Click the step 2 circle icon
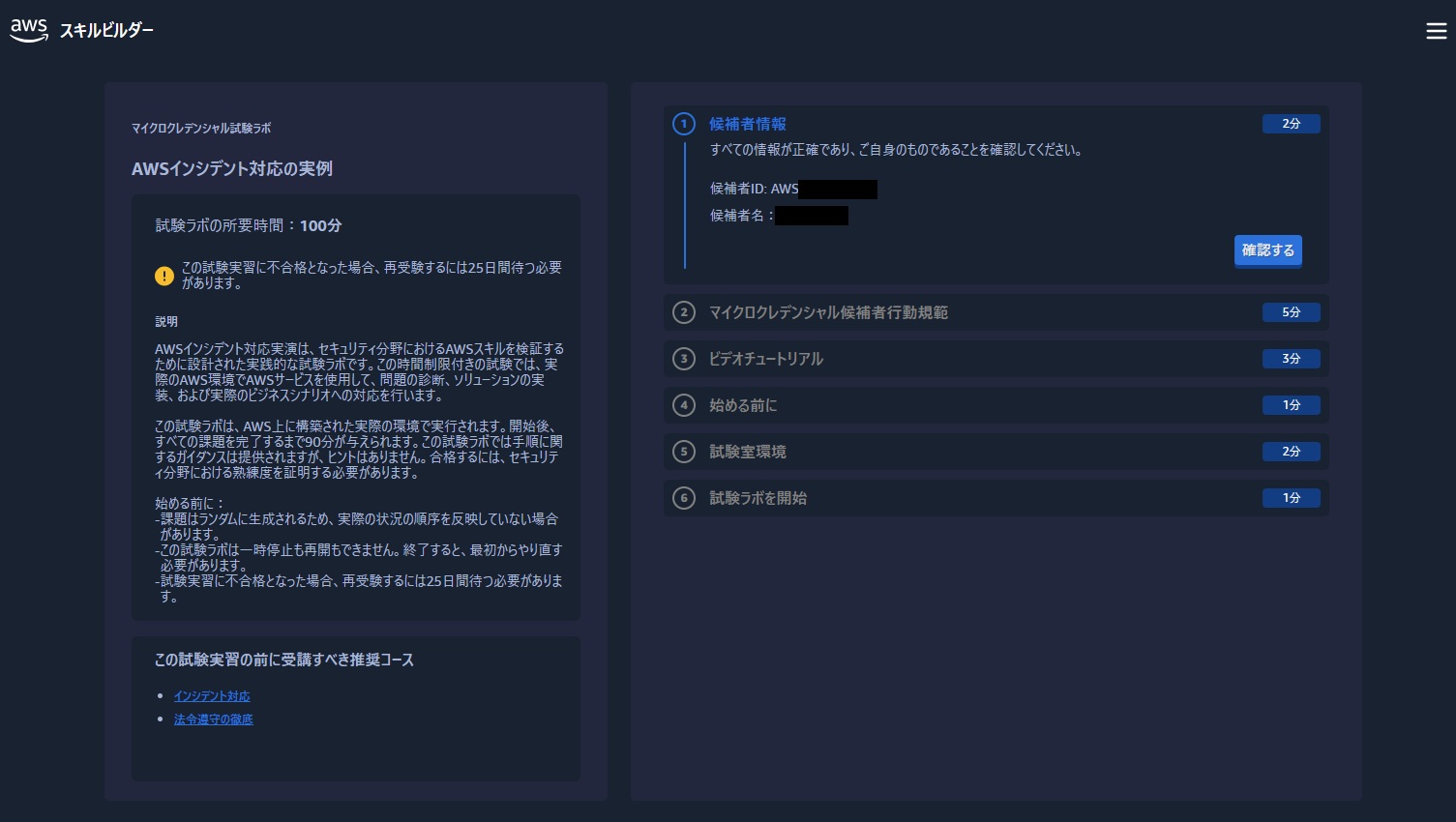Viewport: 1456px width, 822px height. click(x=684, y=312)
